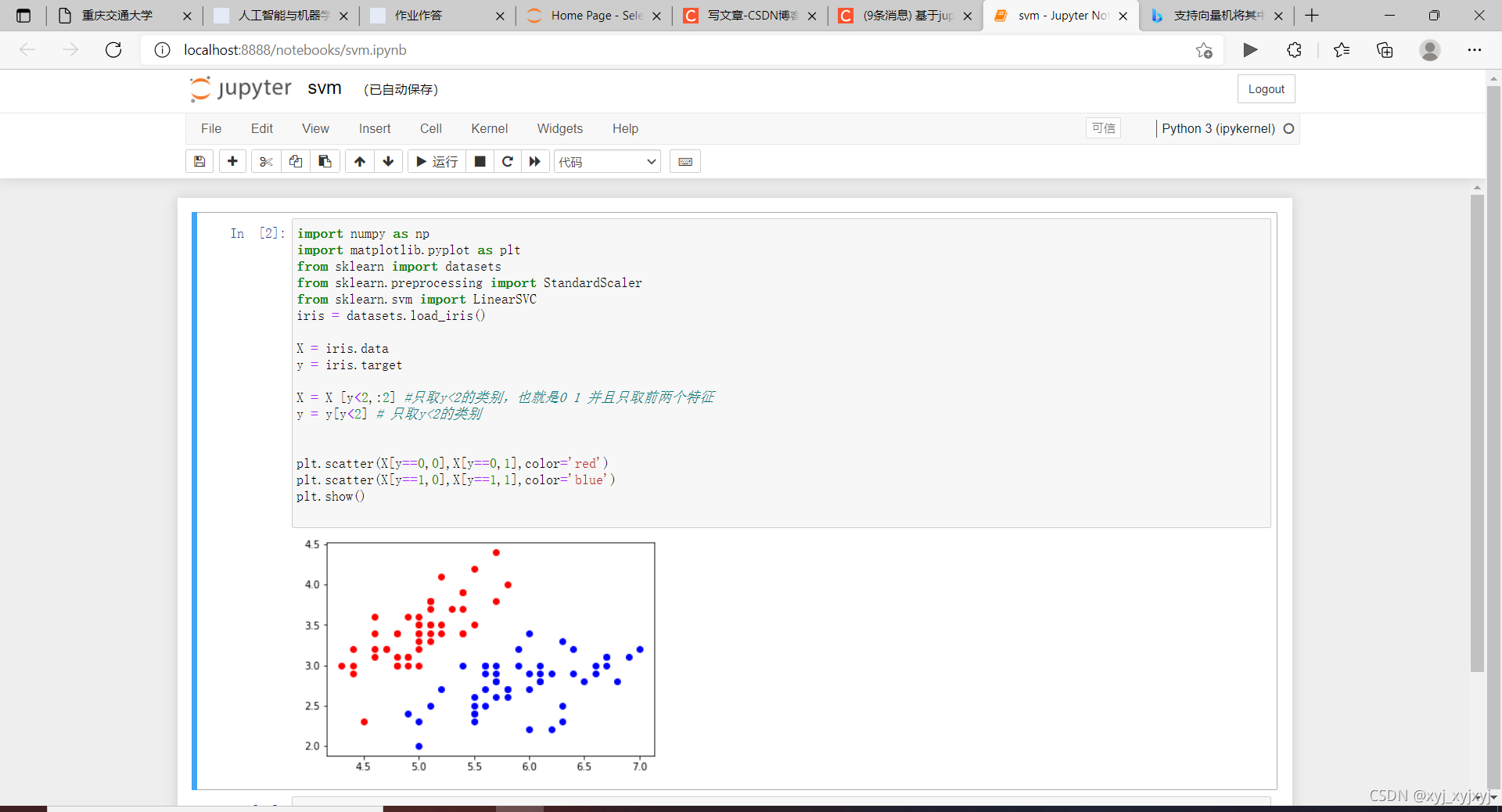Viewport: 1502px width, 812px height.
Task: Open the Kernel menu
Action: click(x=490, y=128)
